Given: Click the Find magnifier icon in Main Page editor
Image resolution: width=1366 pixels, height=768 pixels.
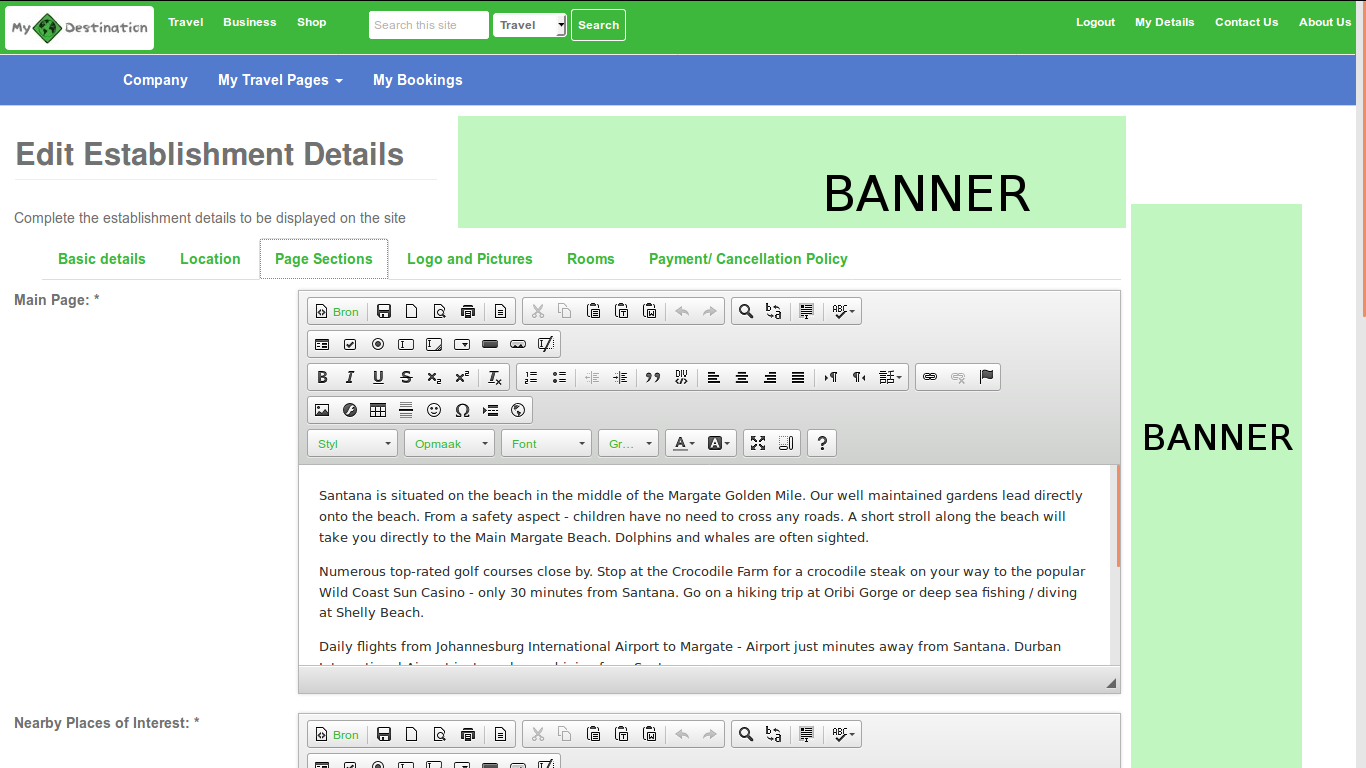Looking at the screenshot, I should 745,312.
